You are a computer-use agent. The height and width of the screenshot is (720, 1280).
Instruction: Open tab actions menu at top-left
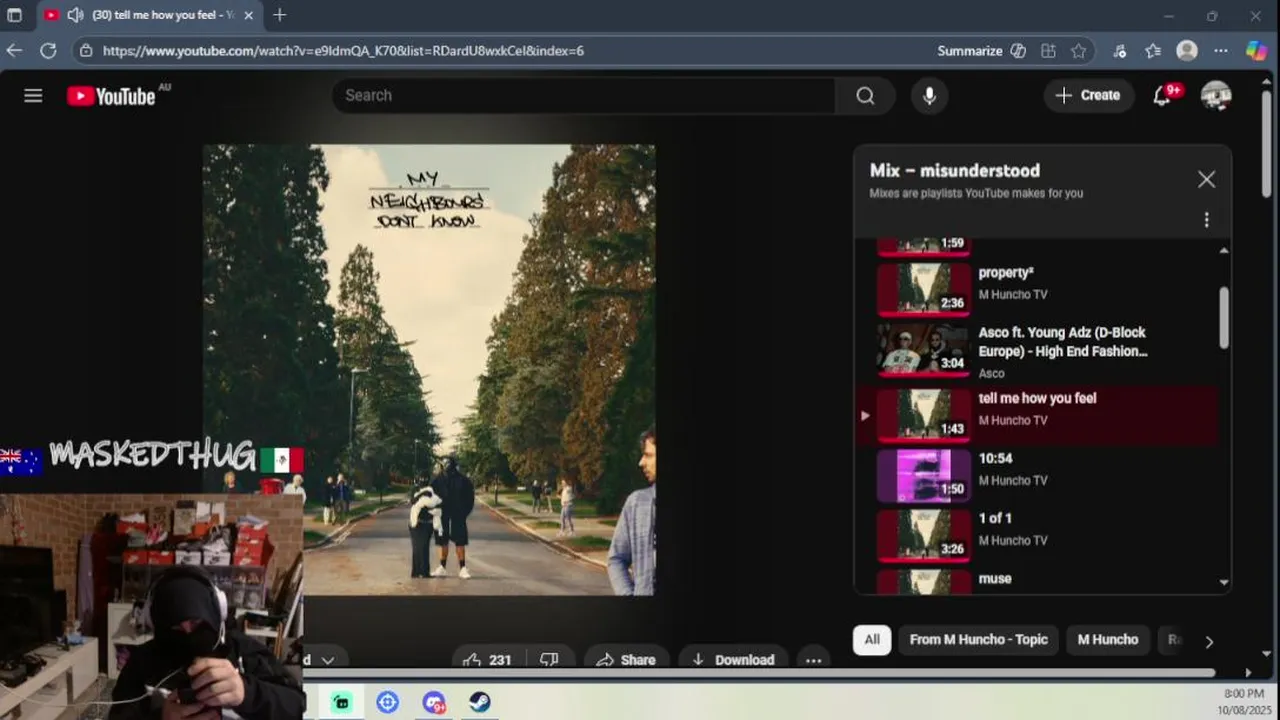[14, 15]
